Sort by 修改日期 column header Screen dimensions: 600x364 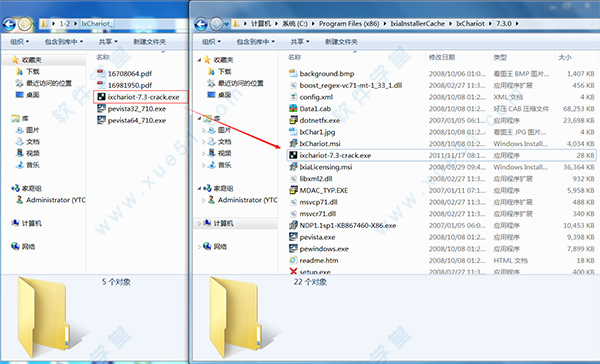click(x=442, y=57)
